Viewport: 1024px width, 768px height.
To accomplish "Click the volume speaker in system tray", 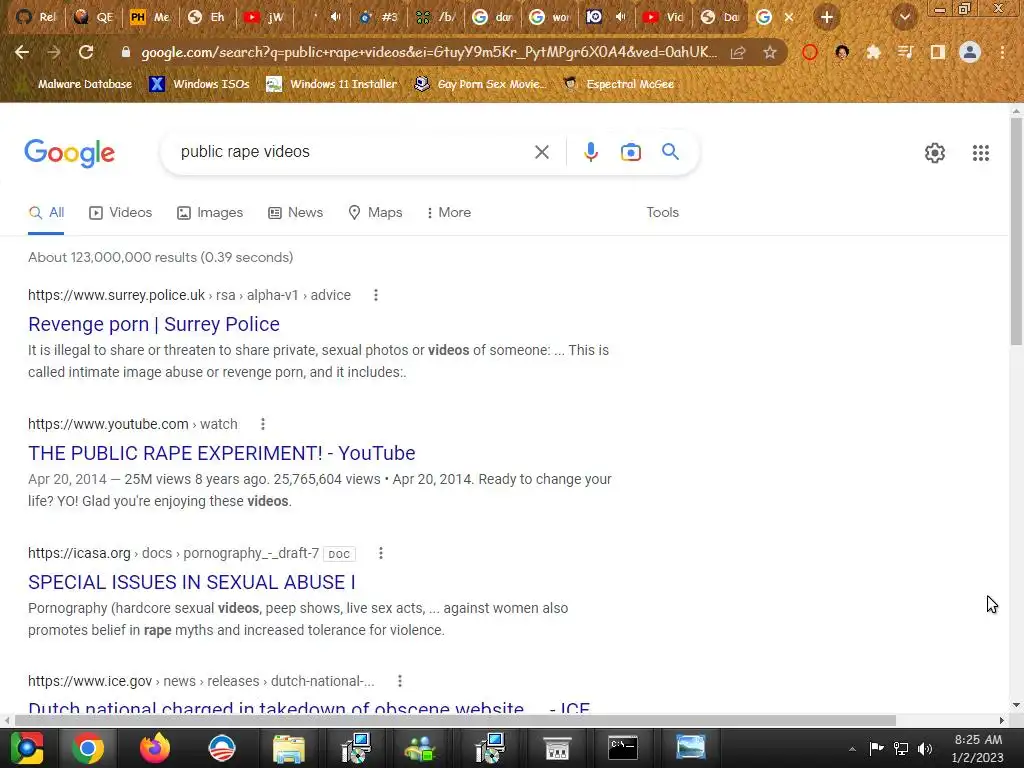I will coord(925,748).
